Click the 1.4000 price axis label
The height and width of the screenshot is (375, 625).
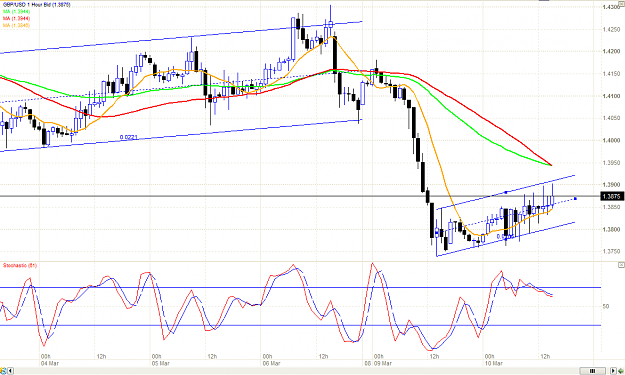[612, 140]
